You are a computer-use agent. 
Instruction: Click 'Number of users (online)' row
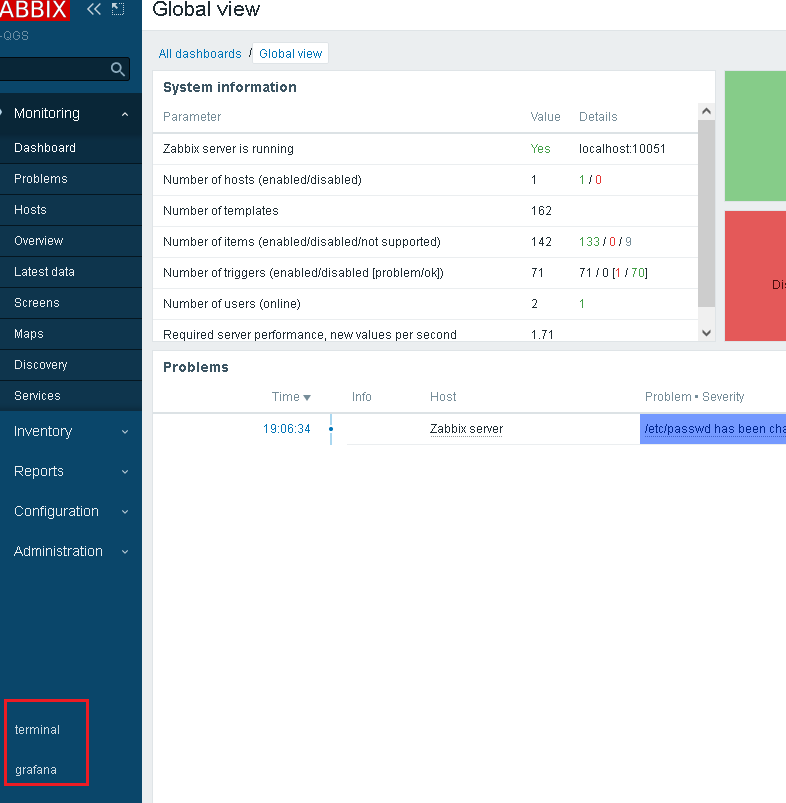[x=426, y=304]
